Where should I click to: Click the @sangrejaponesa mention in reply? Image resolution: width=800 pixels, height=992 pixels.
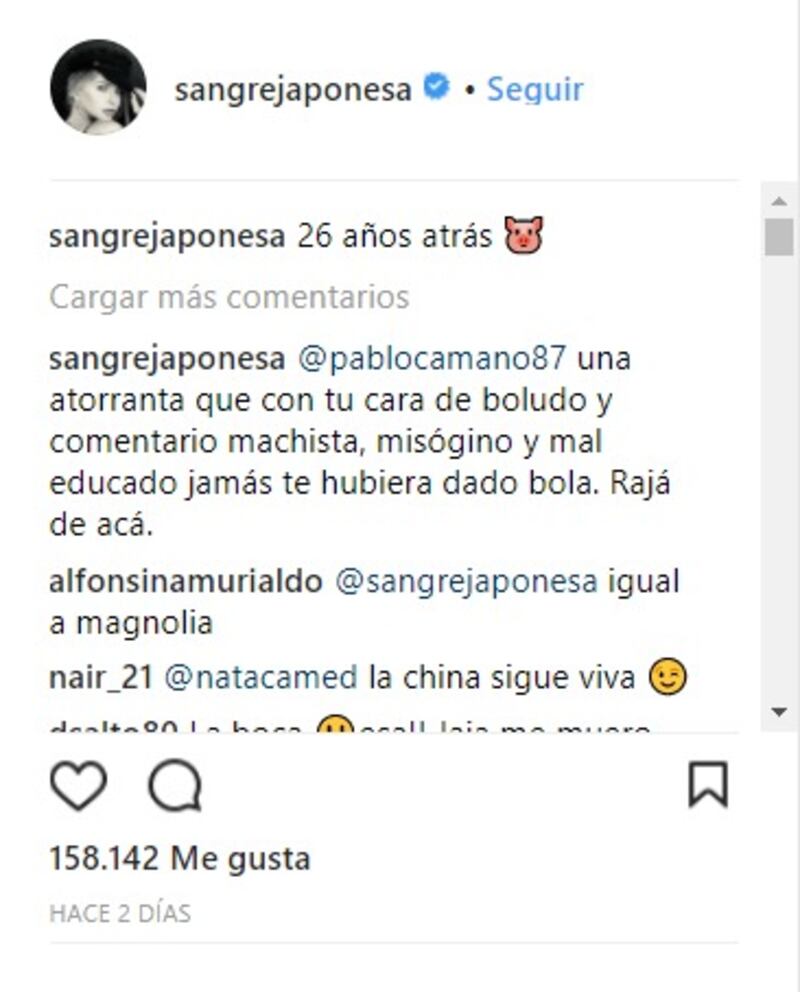coord(466,582)
